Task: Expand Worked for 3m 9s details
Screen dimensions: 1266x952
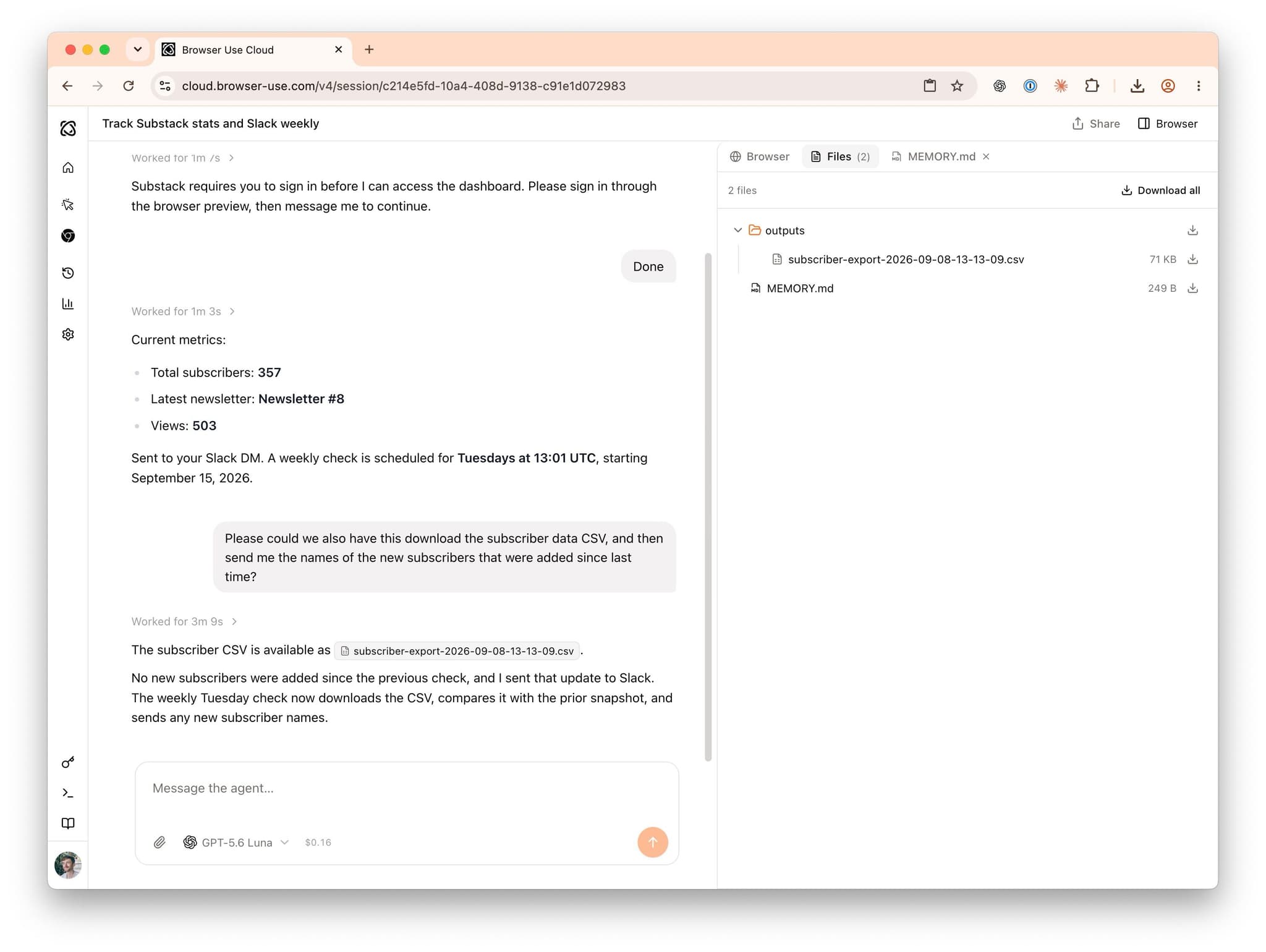Action: [184, 622]
